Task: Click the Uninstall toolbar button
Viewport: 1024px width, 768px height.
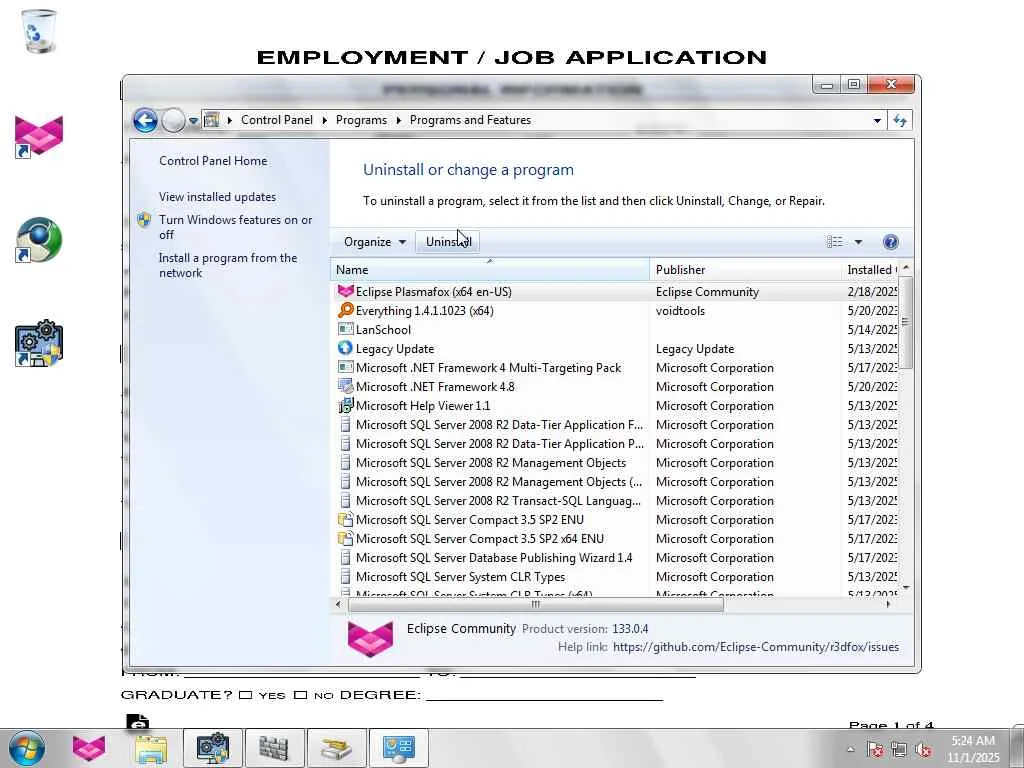Action: point(448,242)
